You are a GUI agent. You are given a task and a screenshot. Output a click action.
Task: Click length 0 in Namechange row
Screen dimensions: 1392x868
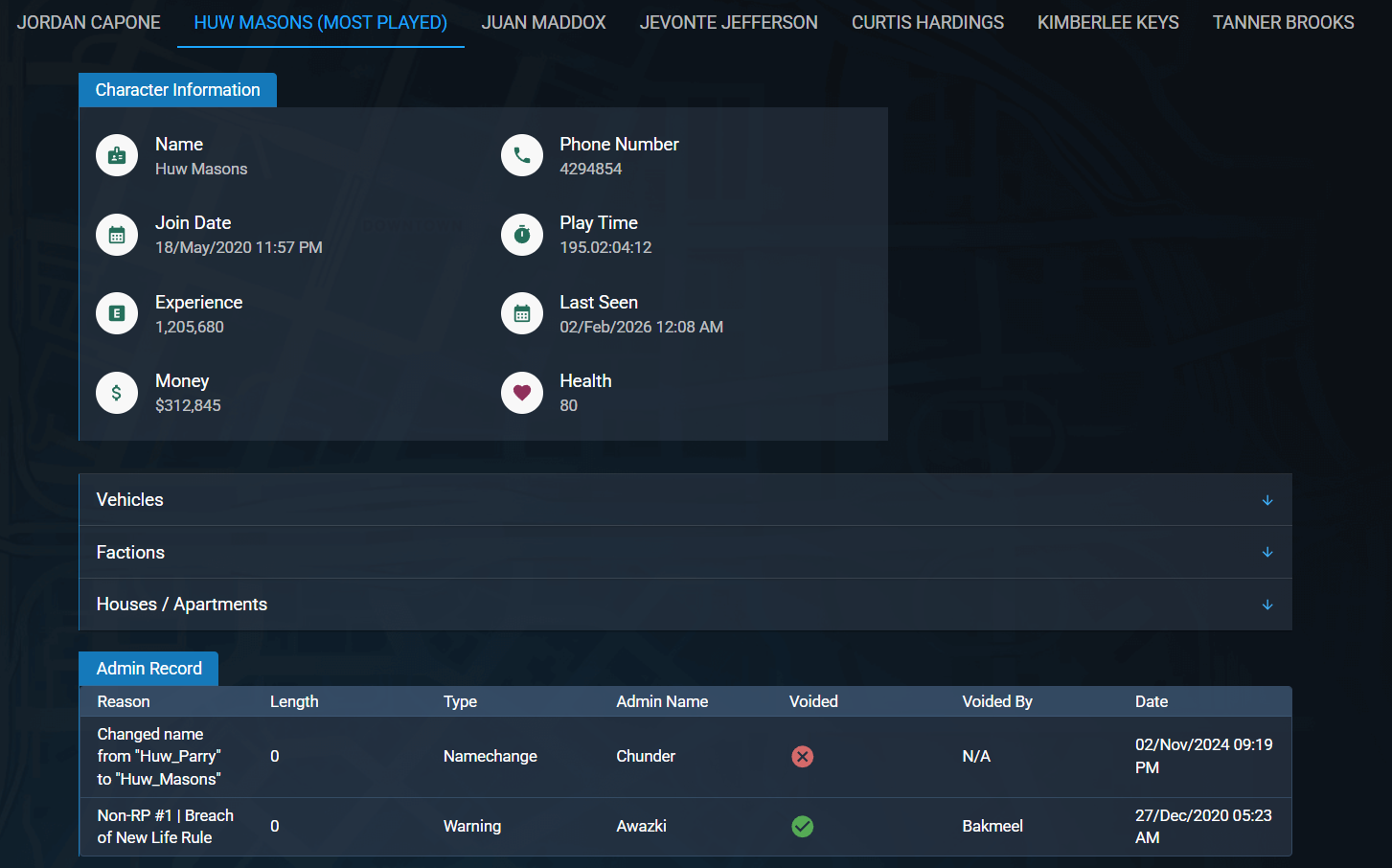pyautogui.click(x=275, y=757)
